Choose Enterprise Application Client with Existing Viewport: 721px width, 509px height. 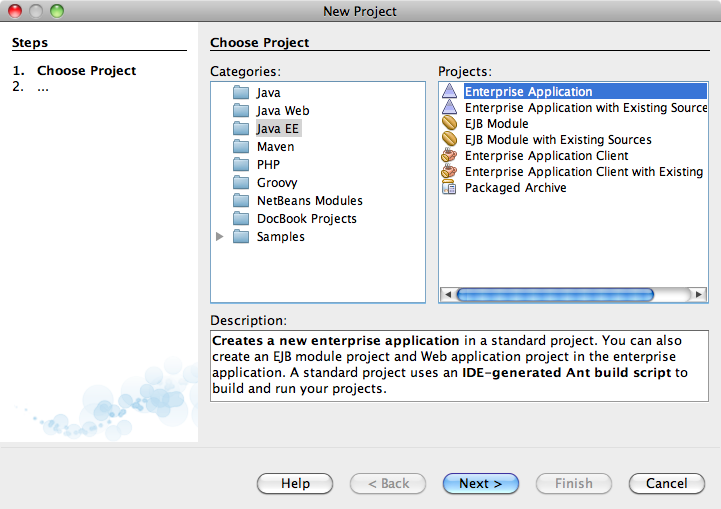pos(584,172)
